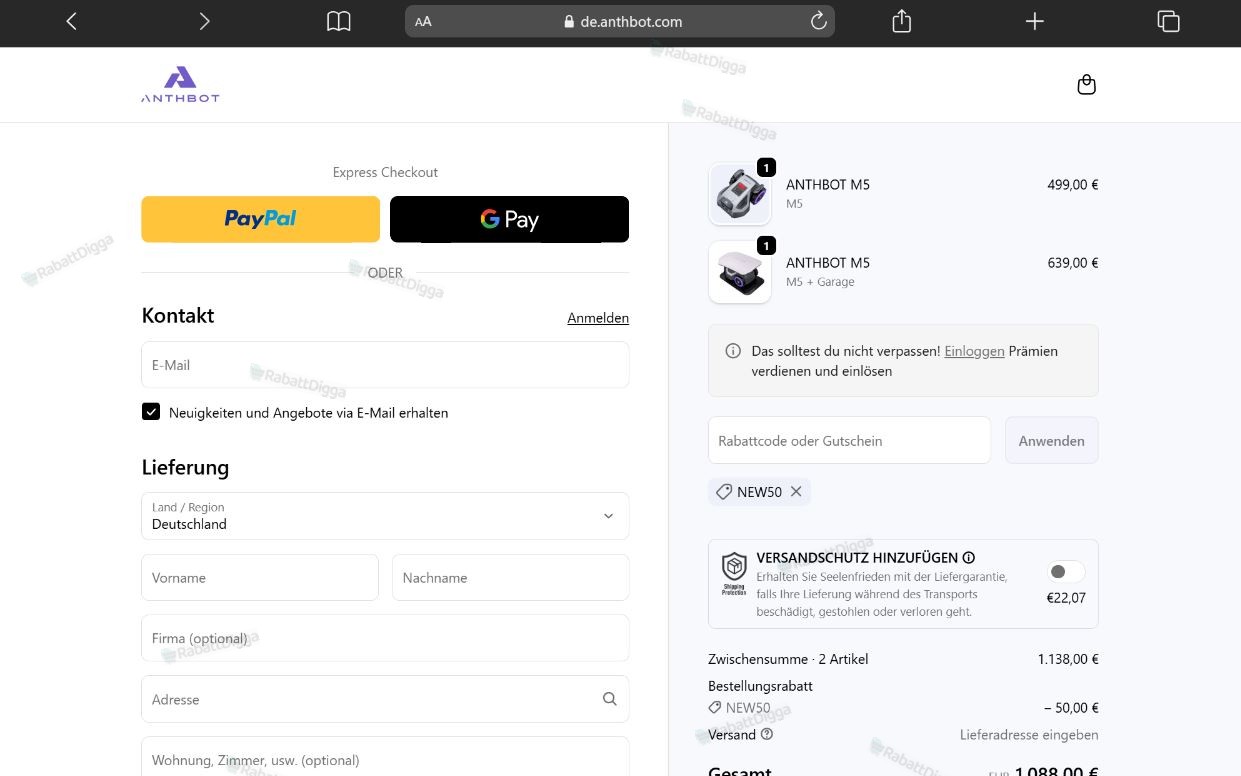The image size is (1241, 776).
Task: Focus the Wohnung, Zimmer, usw. field
Action: tap(385, 757)
